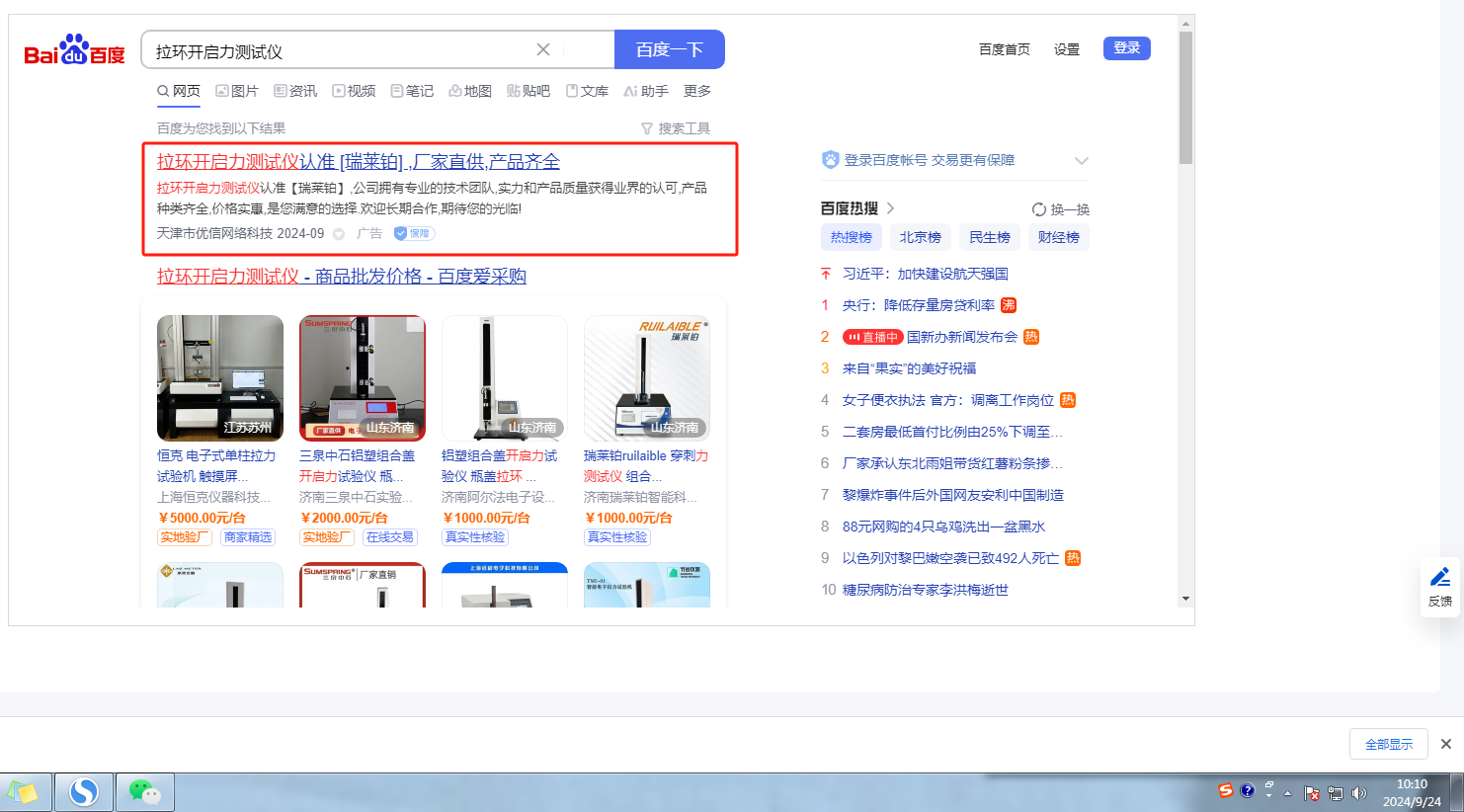Screen dimensions: 1464x812
Task: Click the network tray icon
Action: pyautogui.click(x=1336, y=793)
